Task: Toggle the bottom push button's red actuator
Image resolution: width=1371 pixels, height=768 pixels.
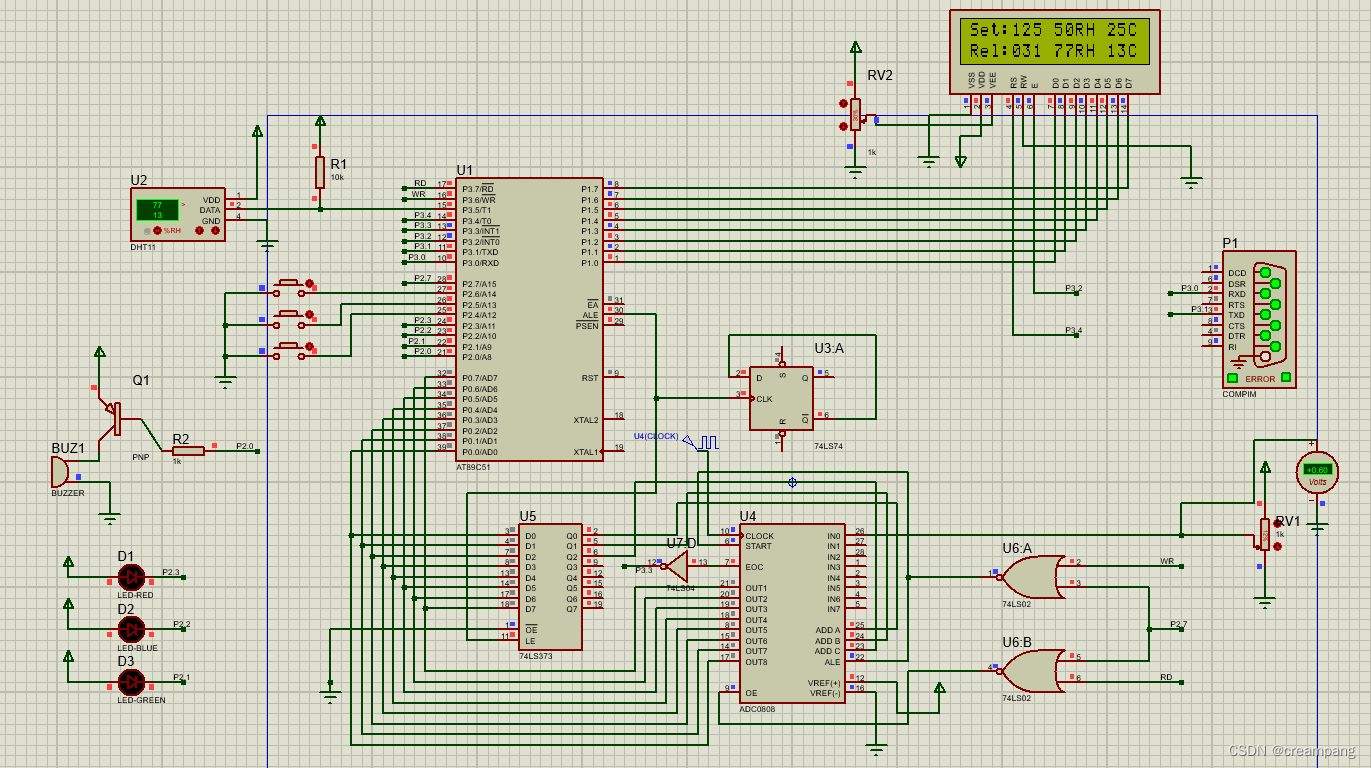Action: point(309,347)
